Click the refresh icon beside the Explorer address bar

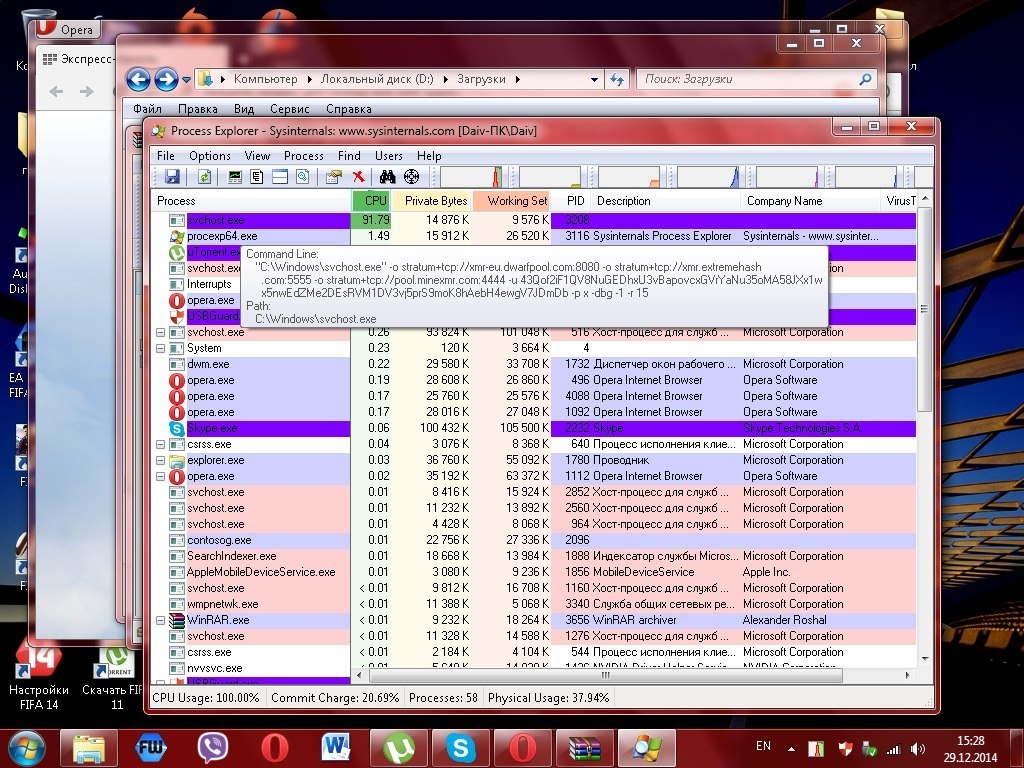pyautogui.click(x=616, y=80)
